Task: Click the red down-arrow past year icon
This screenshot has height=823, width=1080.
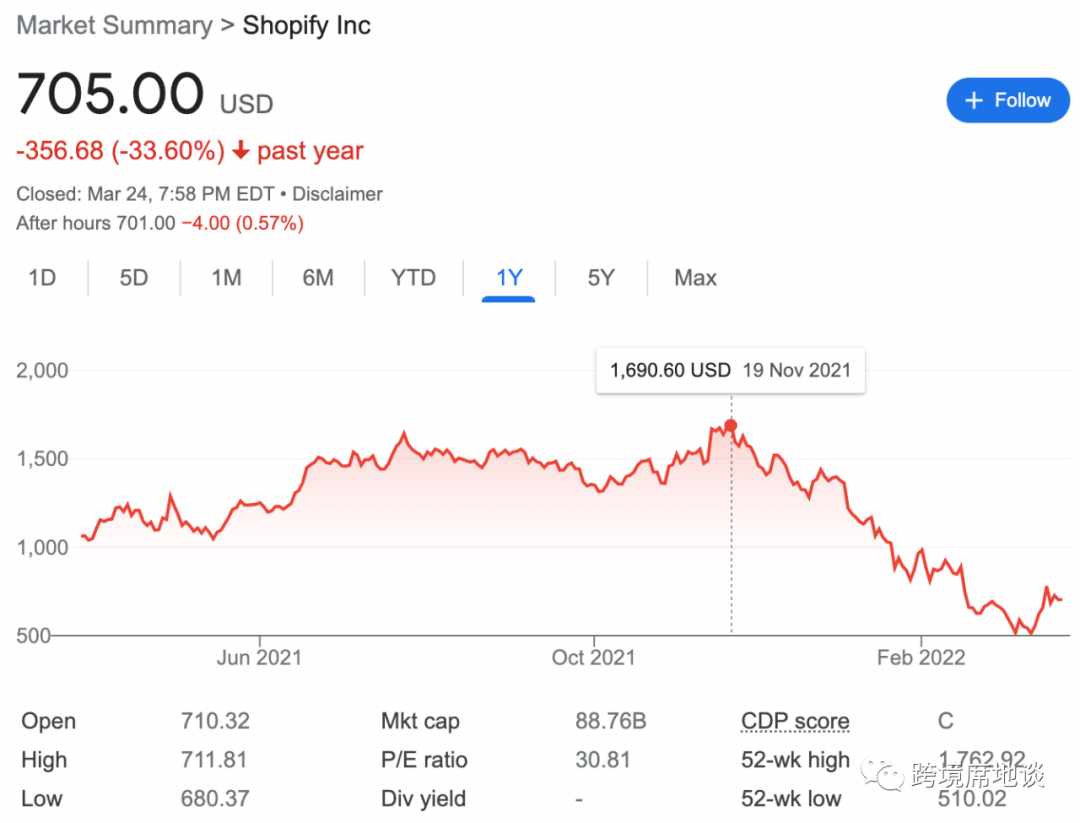Action: 240,149
